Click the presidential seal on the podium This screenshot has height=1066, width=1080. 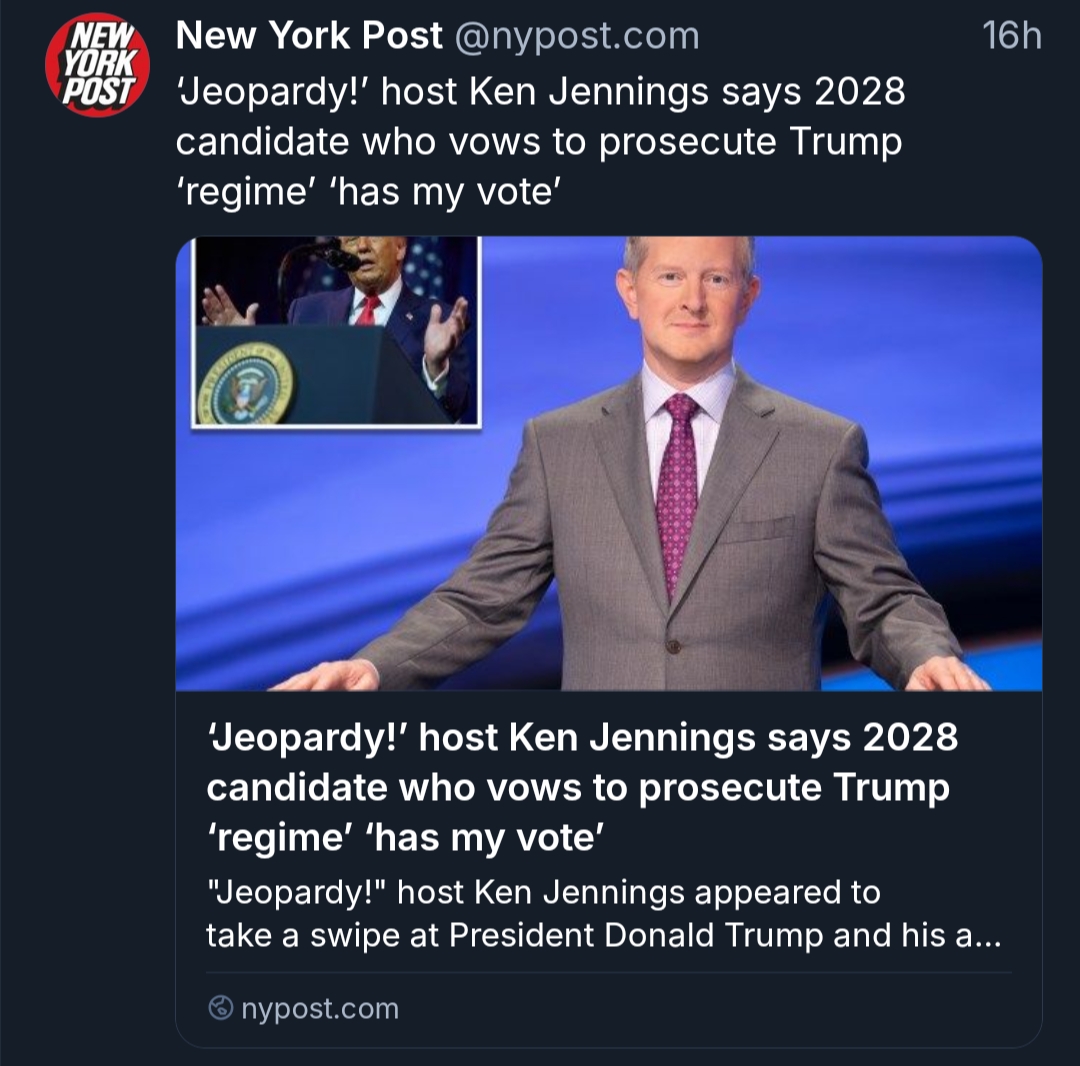tap(246, 384)
